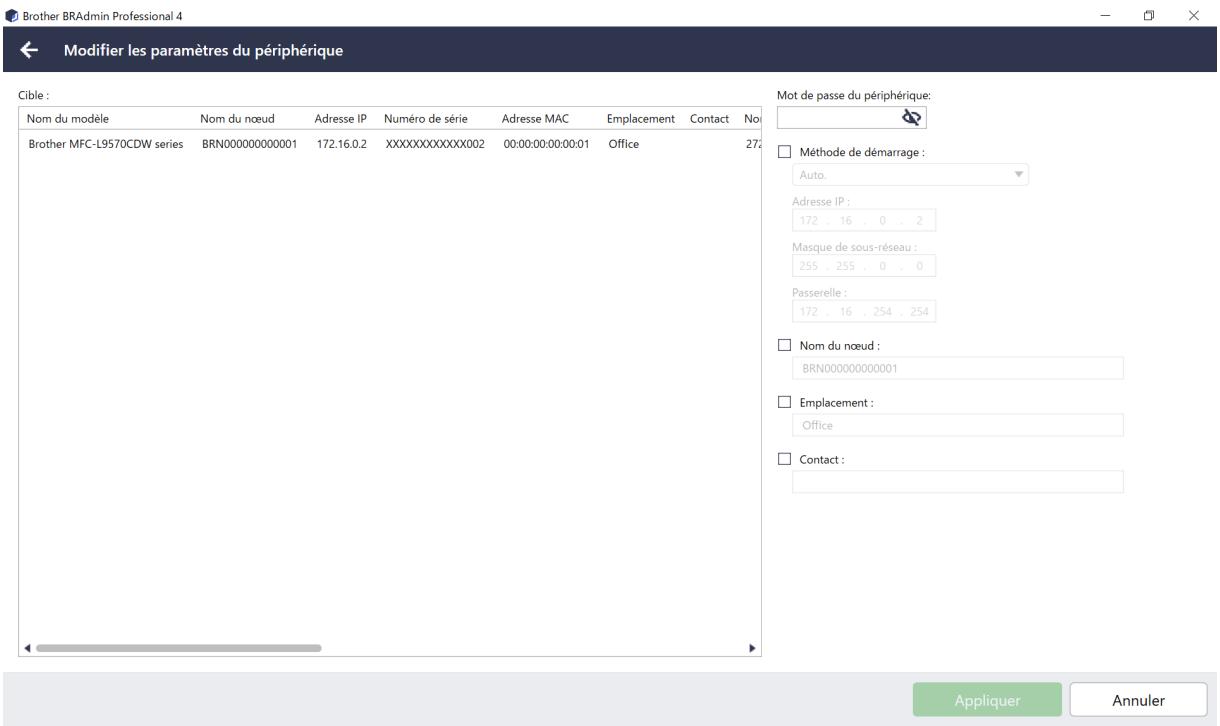Image resolution: width=1220 pixels, height=726 pixels.
Task: Sort by Nom du modèle column header
Action: click(x=68, y=120)
